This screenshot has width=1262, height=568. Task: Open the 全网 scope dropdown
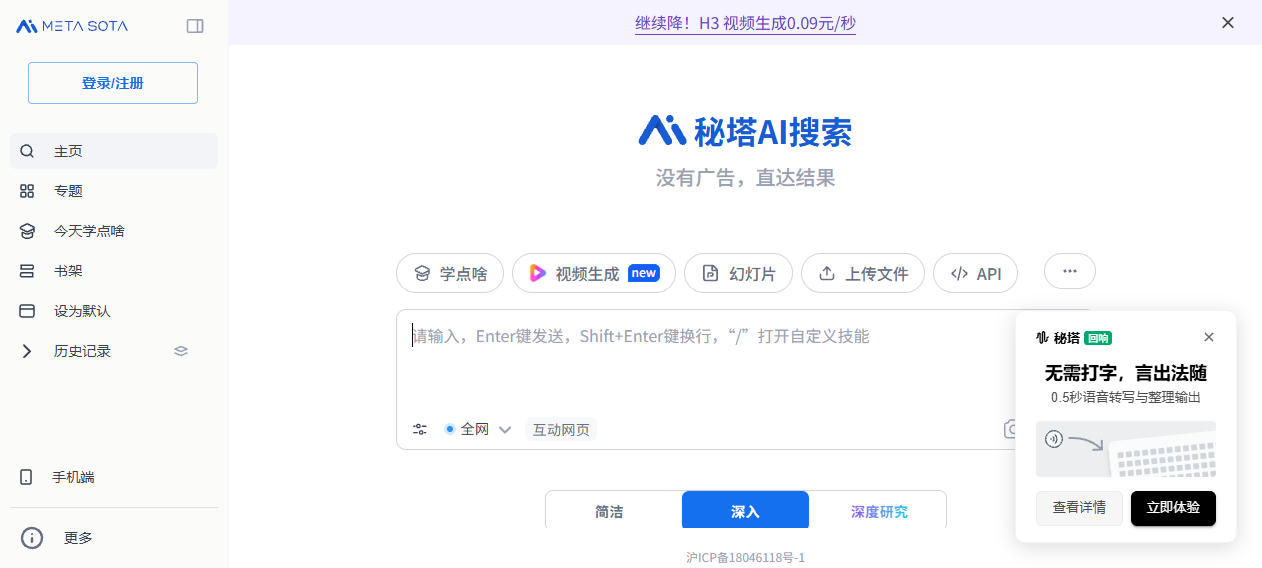click(x=478, y=429)
